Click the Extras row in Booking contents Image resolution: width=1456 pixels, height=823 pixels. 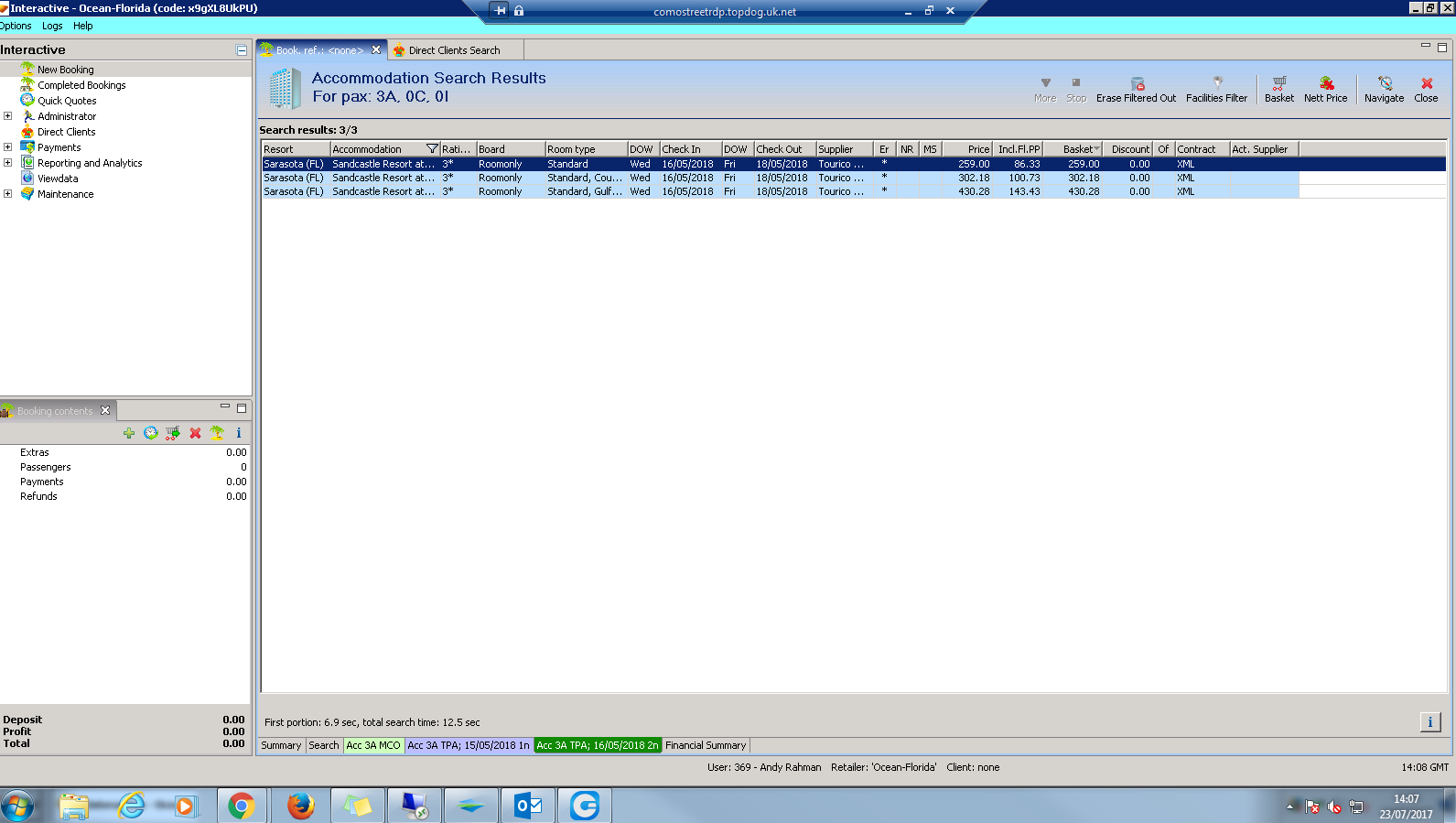pyautogui.click(x=125, y=452)
